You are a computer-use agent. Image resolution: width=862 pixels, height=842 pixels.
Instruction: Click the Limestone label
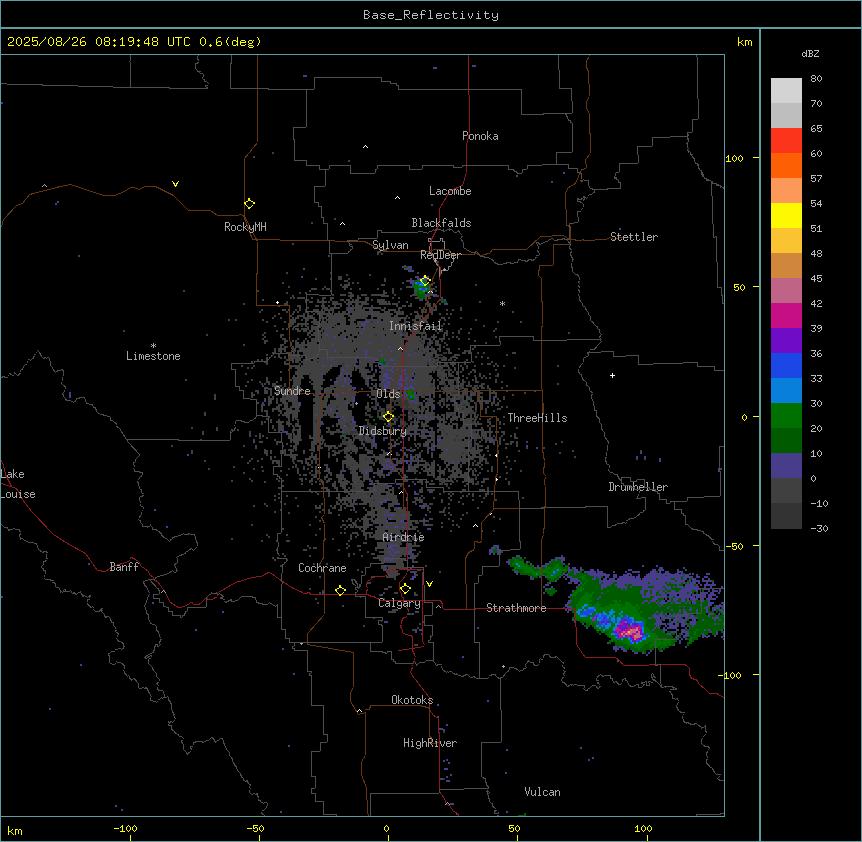153,356
